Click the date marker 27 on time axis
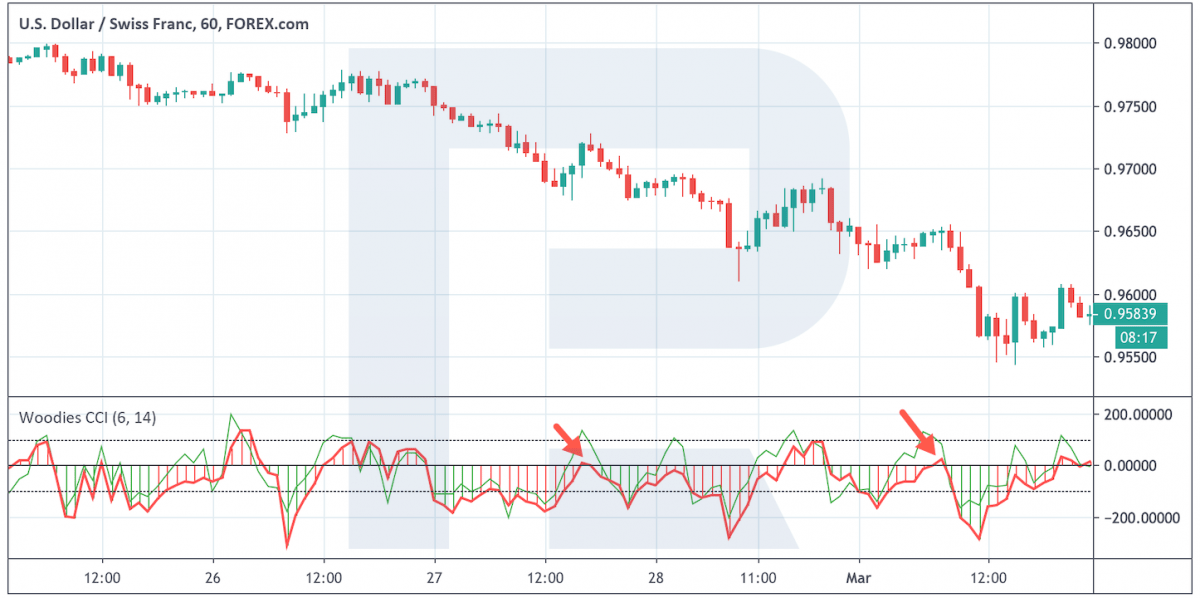 434,578
